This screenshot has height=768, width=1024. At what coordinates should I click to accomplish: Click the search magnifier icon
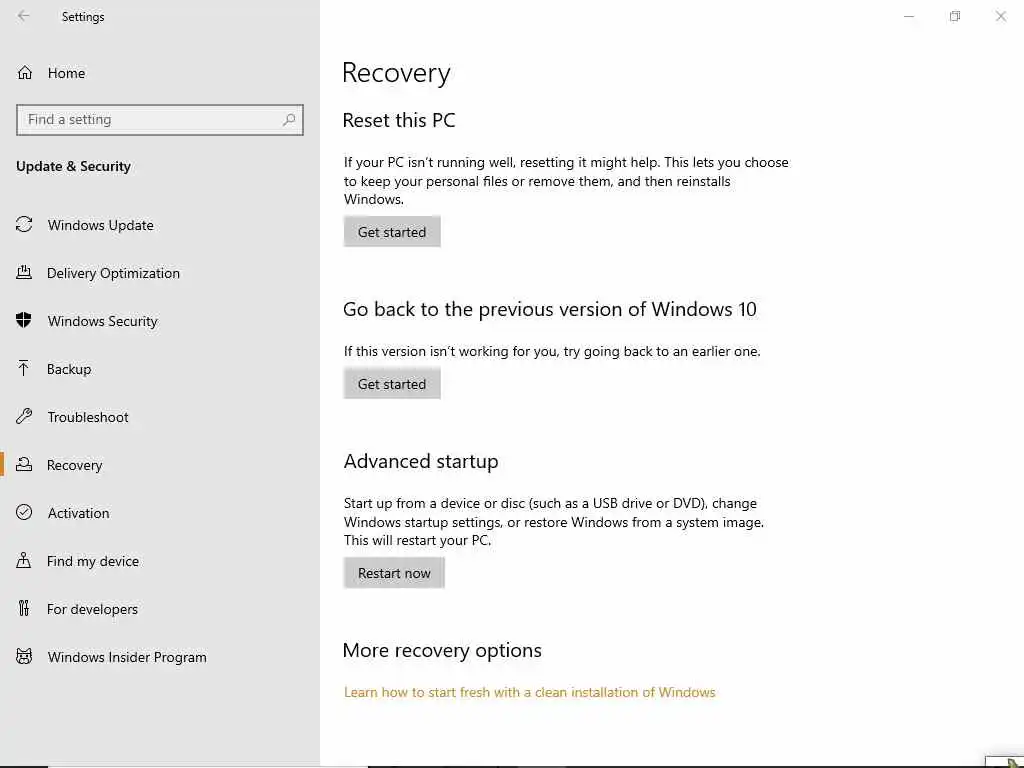(289, 120)
